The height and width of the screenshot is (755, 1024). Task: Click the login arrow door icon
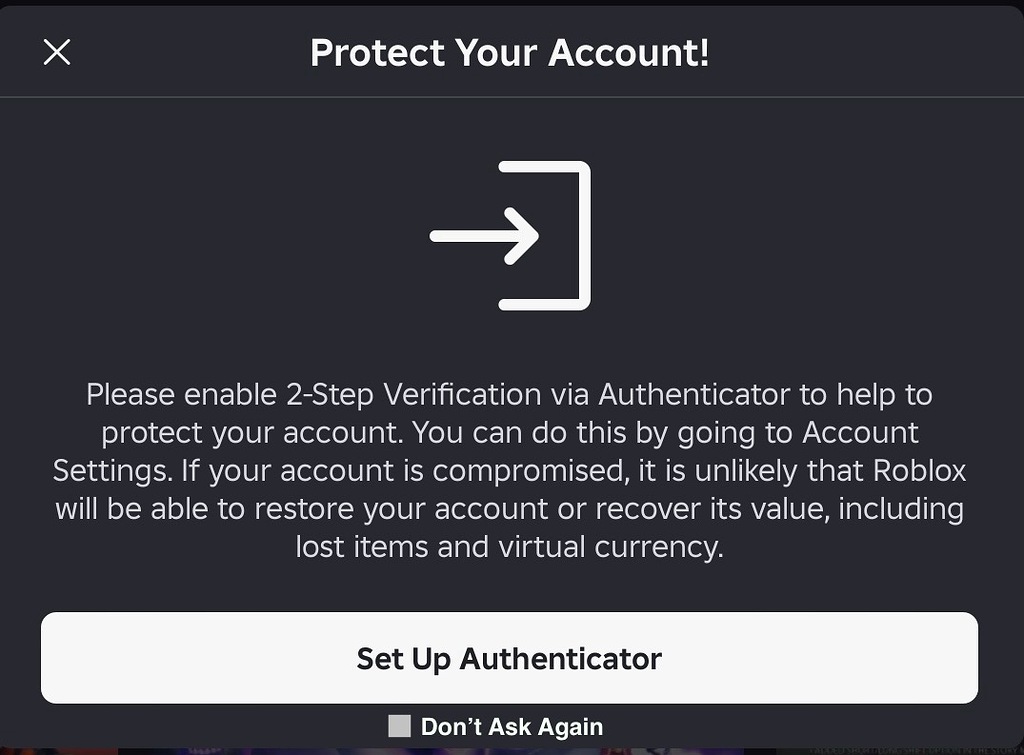point(510,236)
